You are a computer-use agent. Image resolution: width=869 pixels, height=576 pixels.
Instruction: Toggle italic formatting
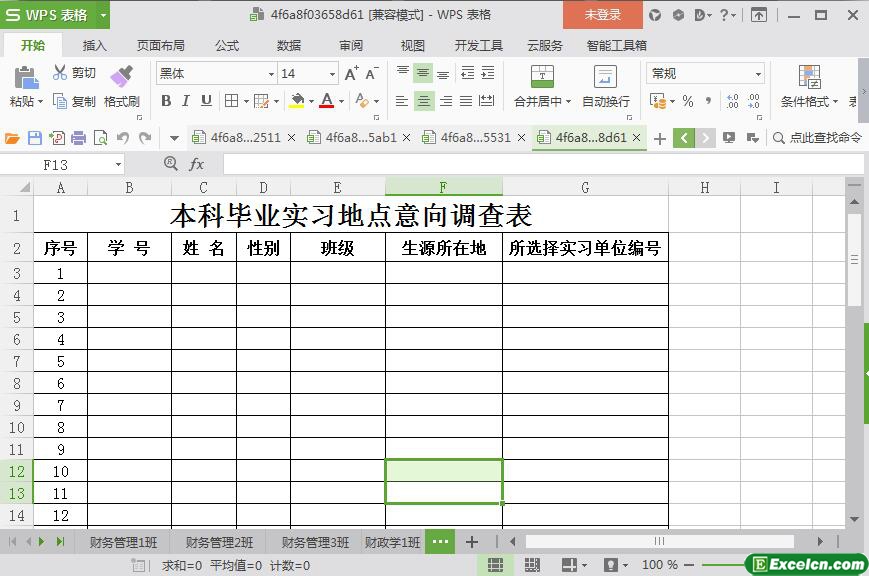coord(186,101)
